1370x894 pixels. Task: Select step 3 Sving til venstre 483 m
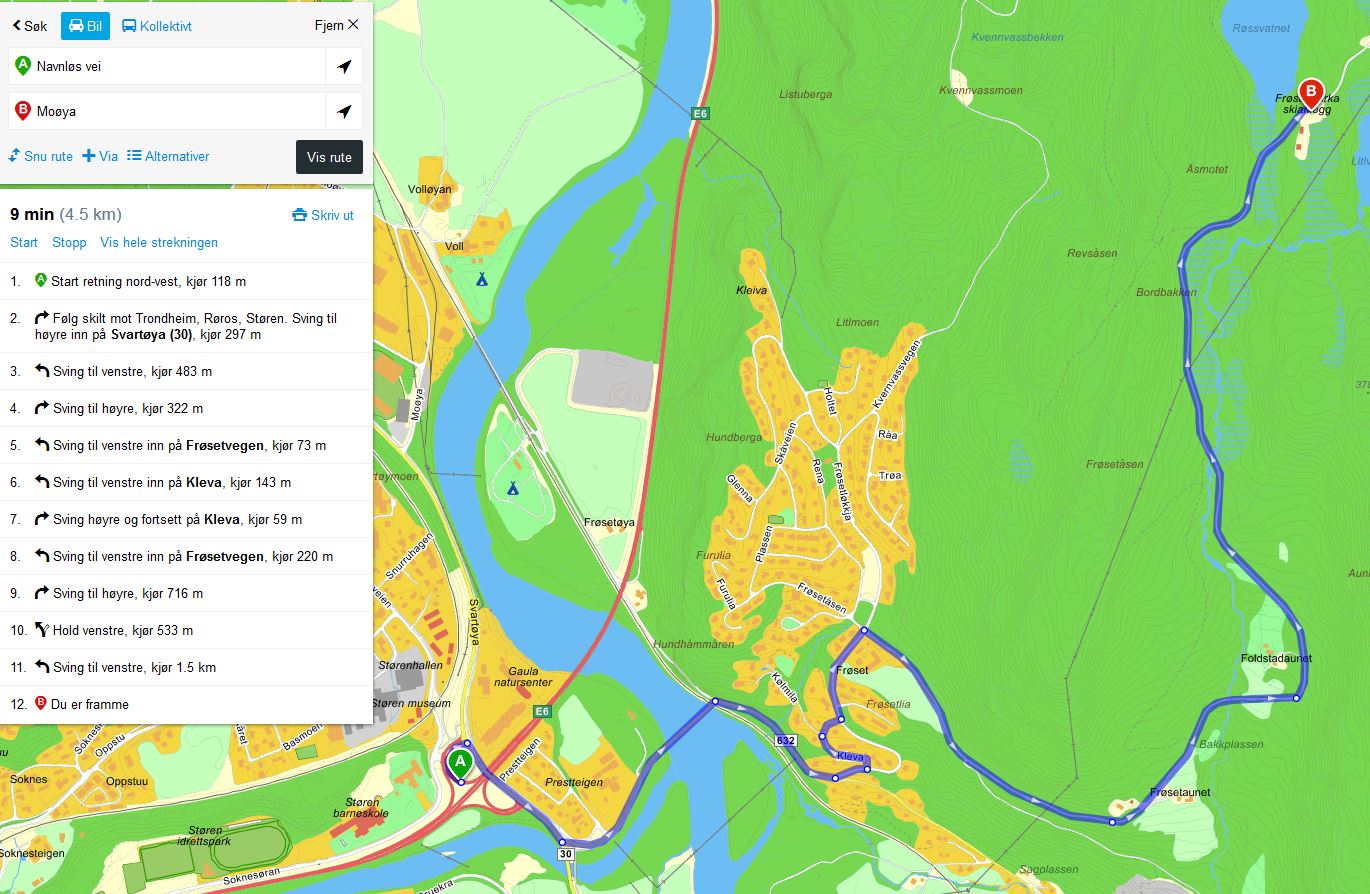point(186,371)
